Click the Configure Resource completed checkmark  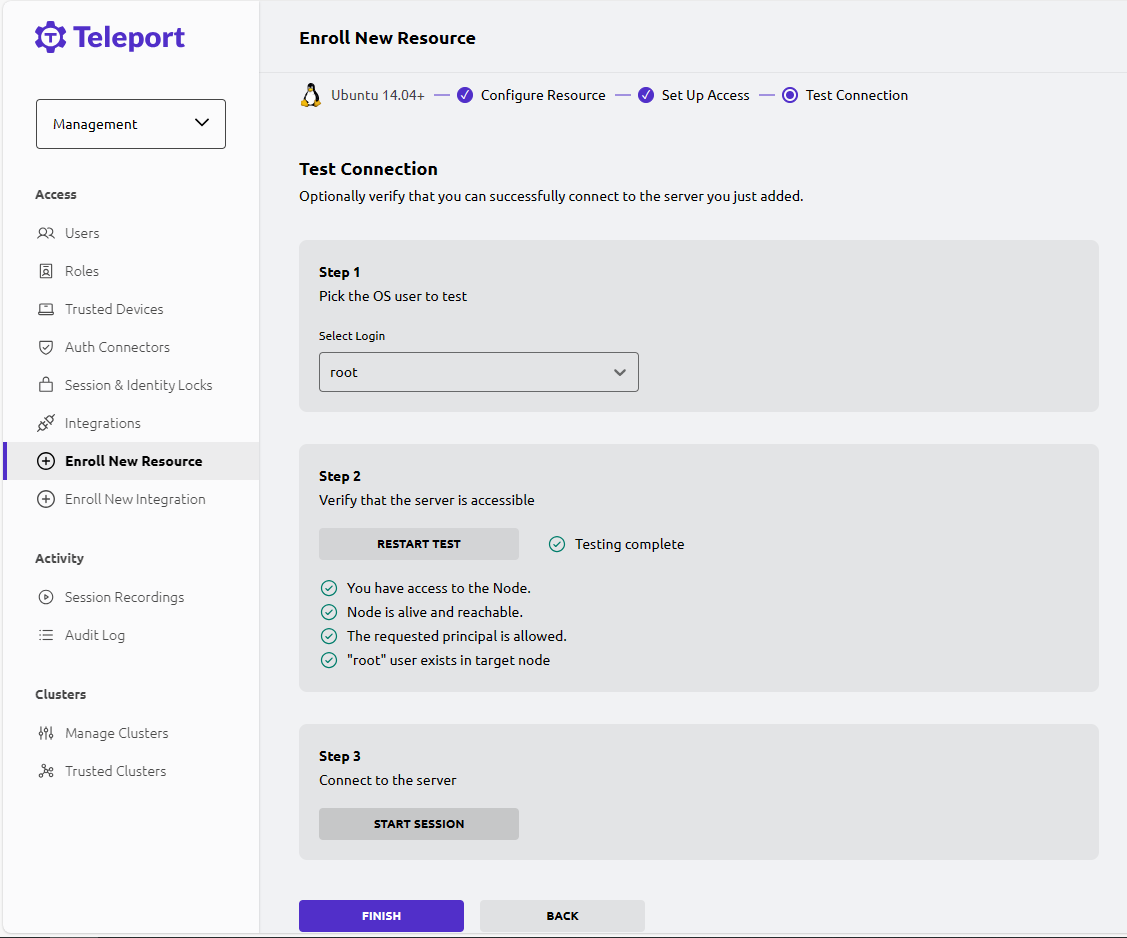(x=465, y=95)
